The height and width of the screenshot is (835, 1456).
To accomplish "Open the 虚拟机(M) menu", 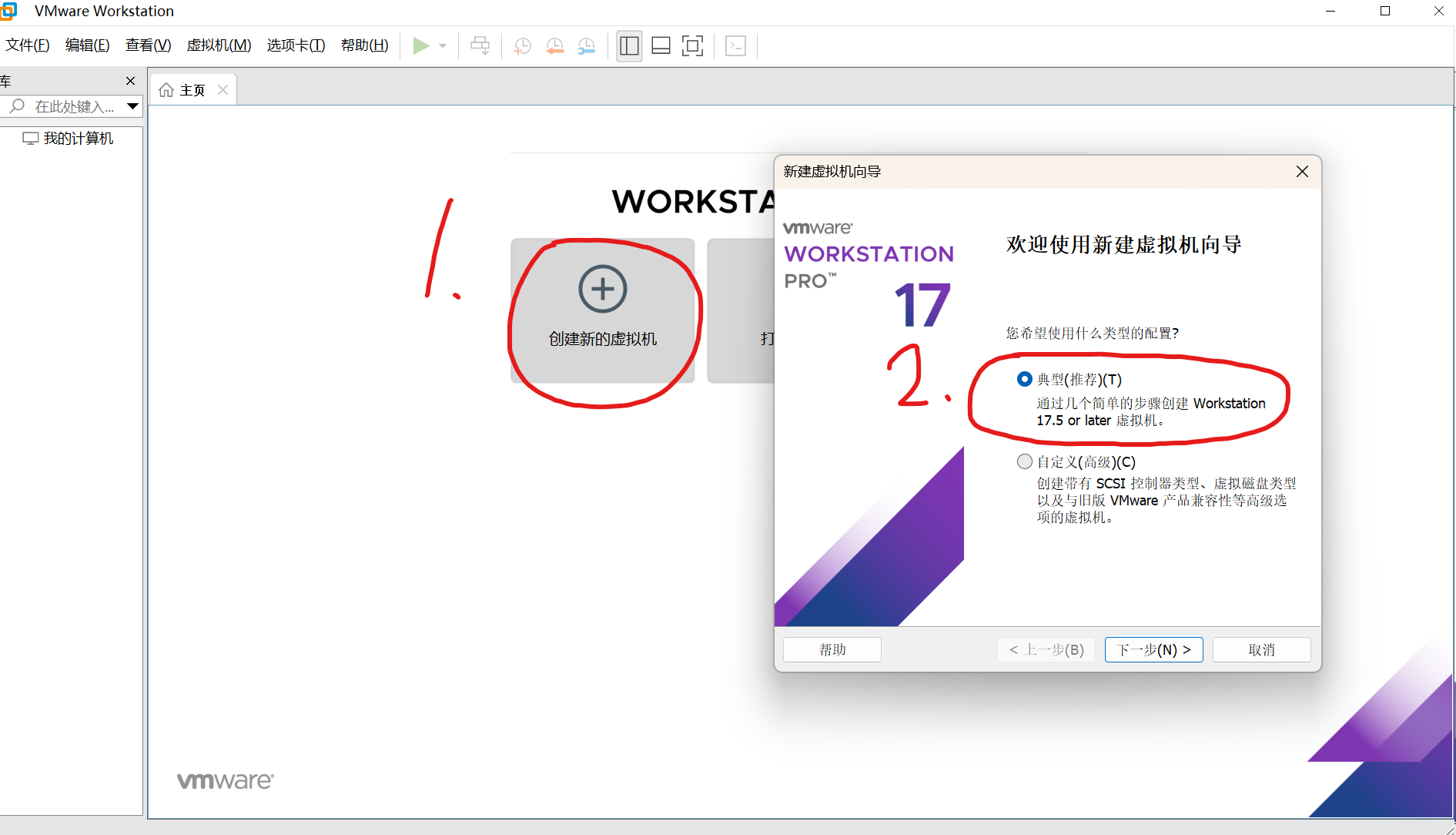I will 219,45.
